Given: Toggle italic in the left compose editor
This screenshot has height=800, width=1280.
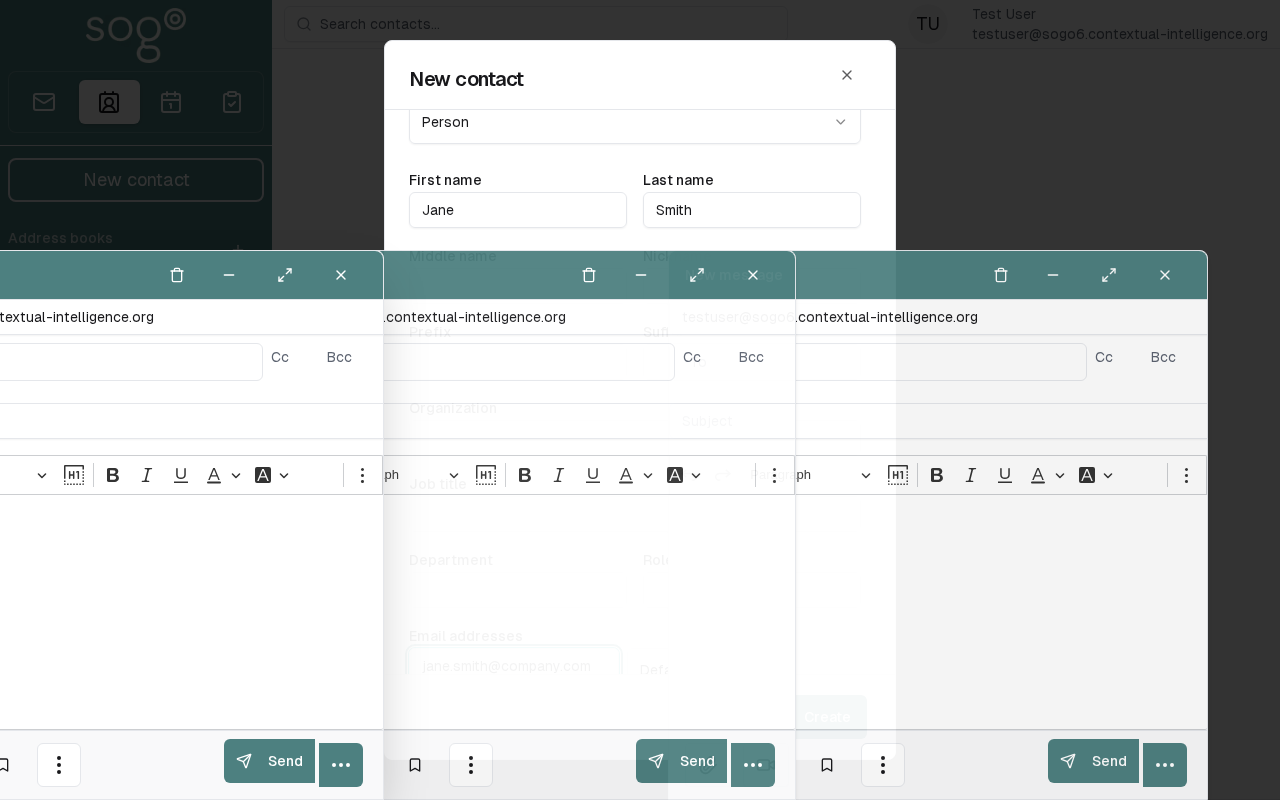Looking at the screenshot, I should pos(147,475).
